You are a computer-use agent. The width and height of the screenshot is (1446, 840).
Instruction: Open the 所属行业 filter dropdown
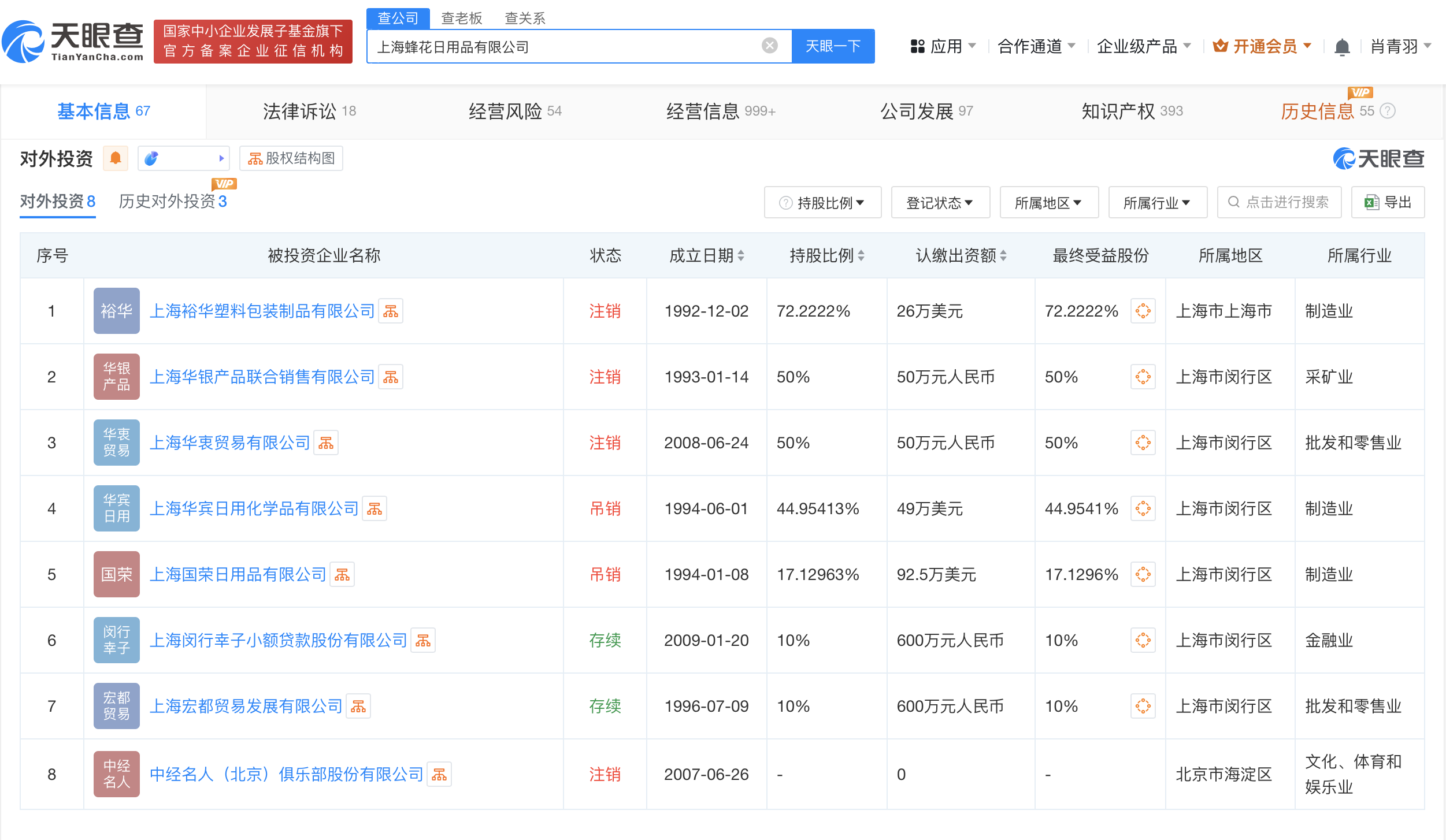pyautogui.click(x=1158, y=203)
